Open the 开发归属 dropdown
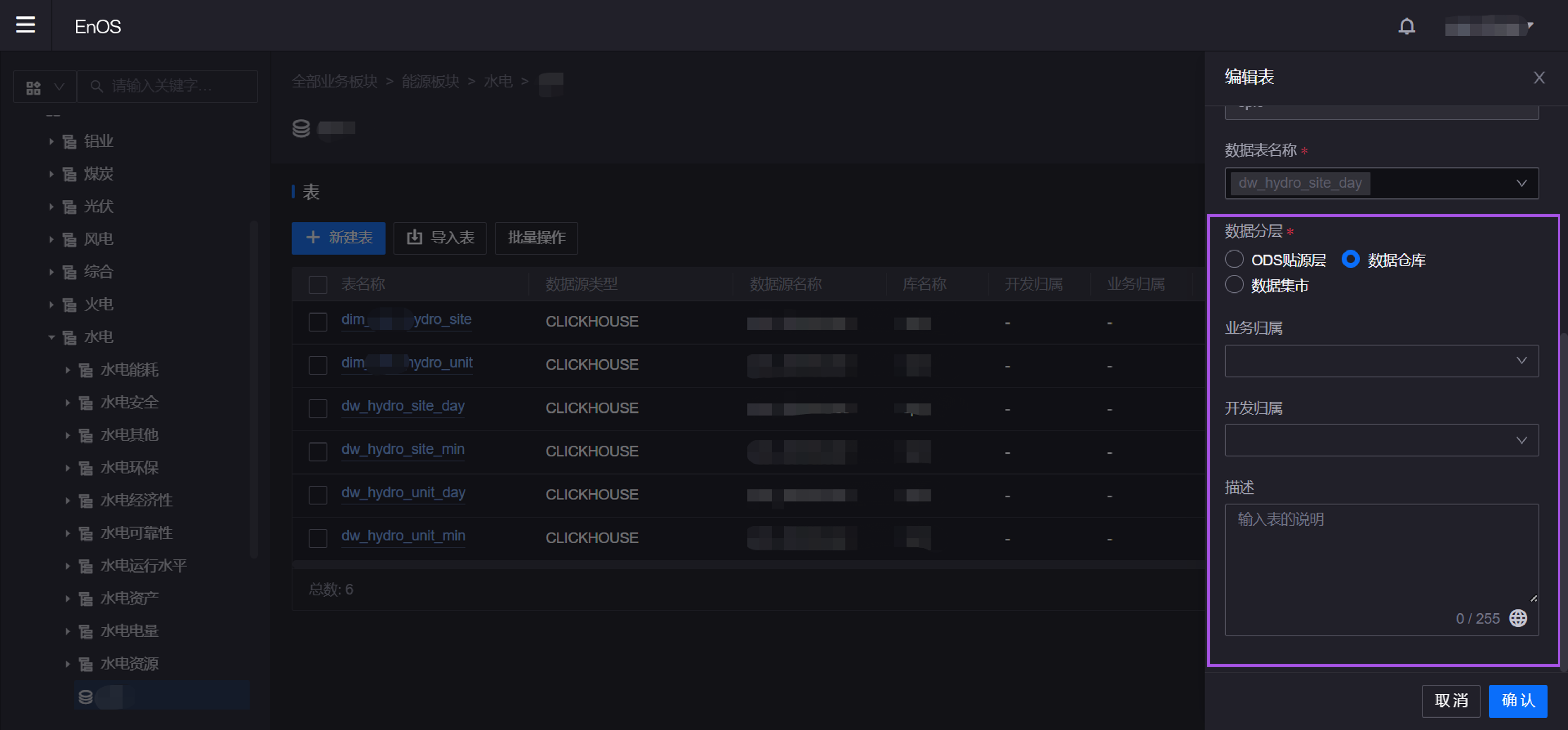 pyautogui.click(x=1382, y=440)
